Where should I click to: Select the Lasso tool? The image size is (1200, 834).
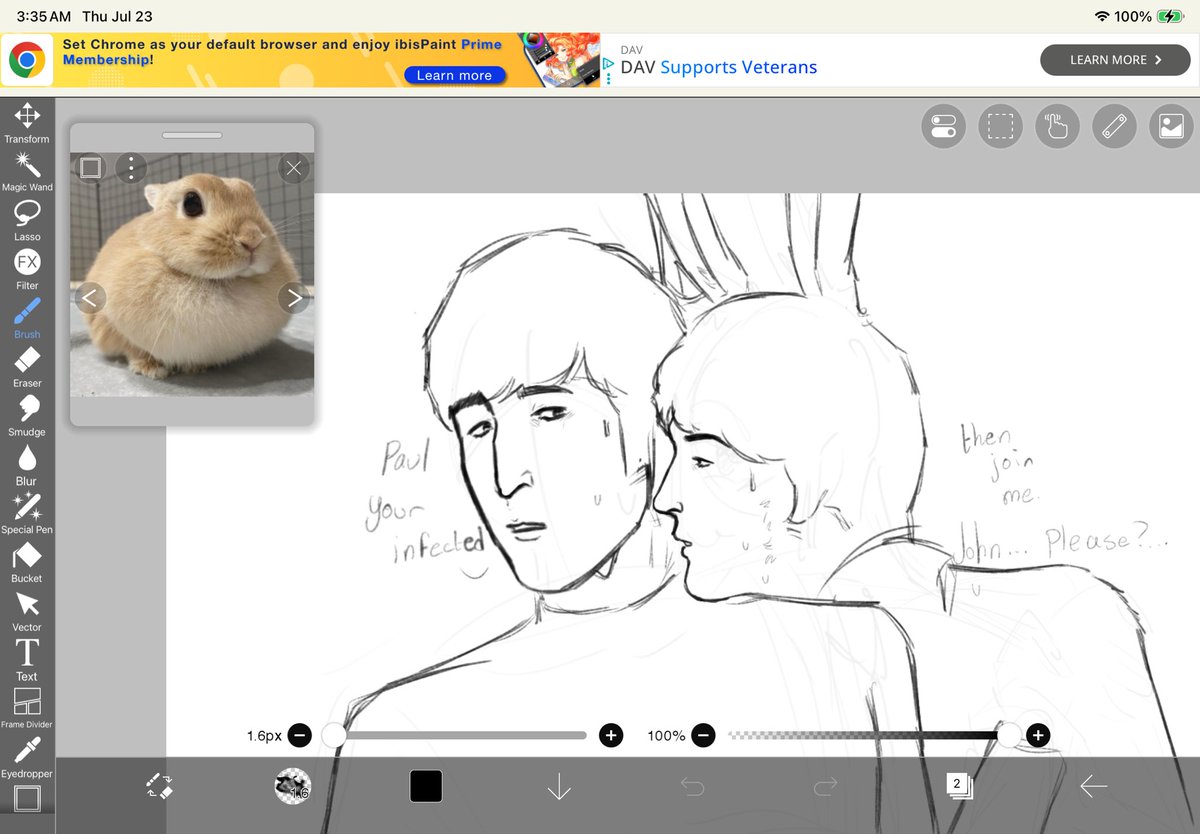tap(27, 220)
